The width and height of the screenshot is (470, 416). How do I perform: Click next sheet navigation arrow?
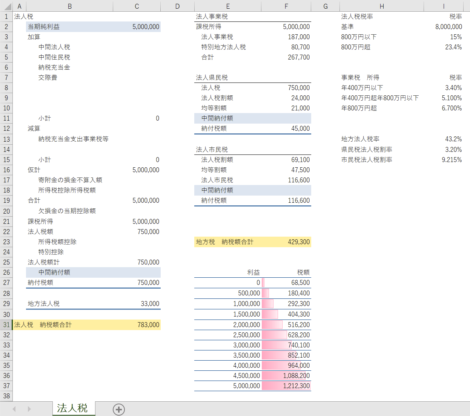(29, 409)
